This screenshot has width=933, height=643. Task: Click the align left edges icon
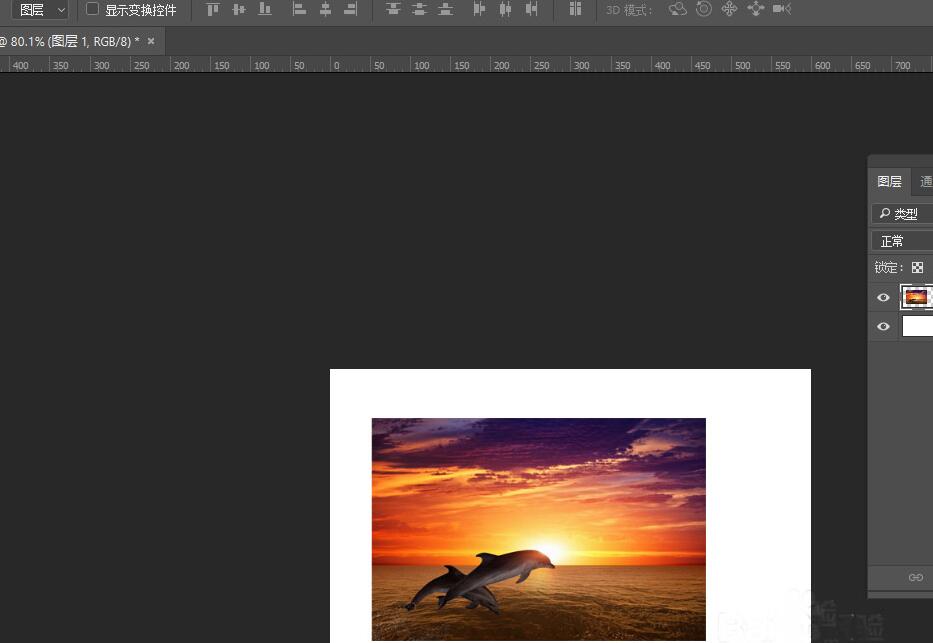(x=299, y=9)
